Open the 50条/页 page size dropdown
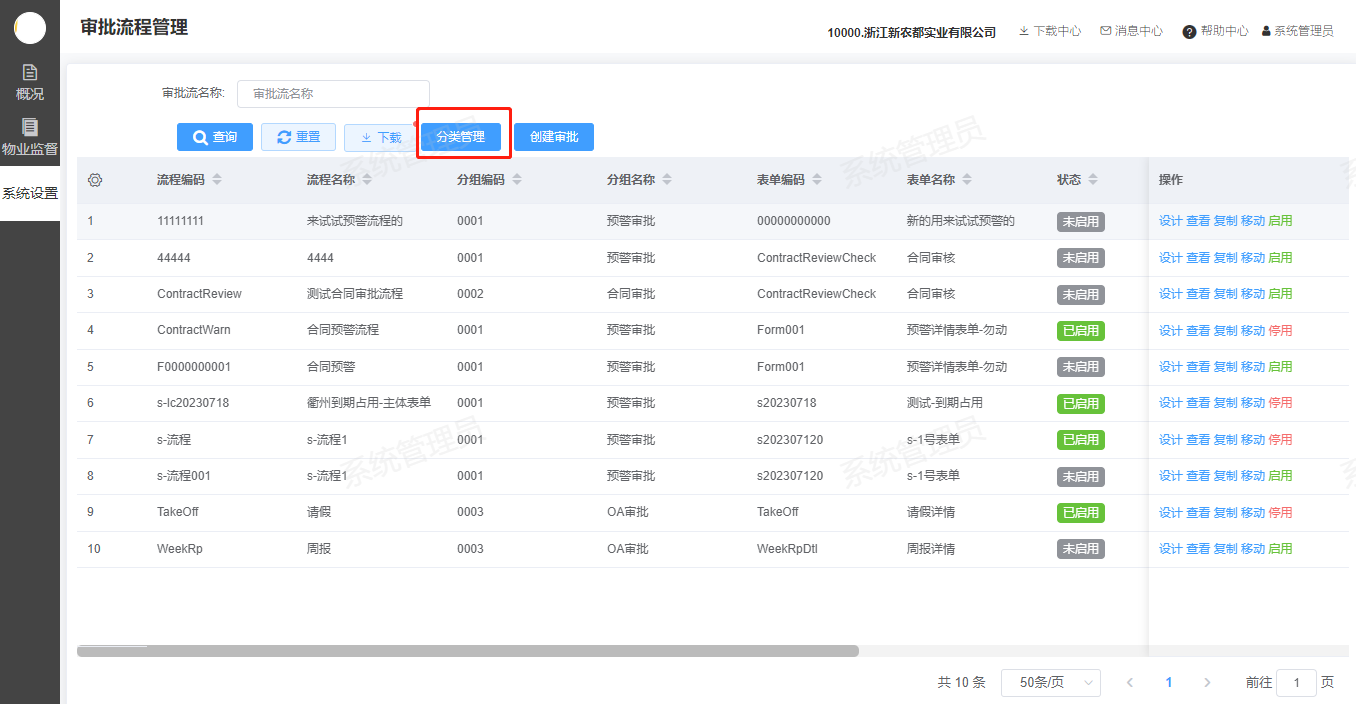Screen dimensions: 1356x704 point(1050,683)
